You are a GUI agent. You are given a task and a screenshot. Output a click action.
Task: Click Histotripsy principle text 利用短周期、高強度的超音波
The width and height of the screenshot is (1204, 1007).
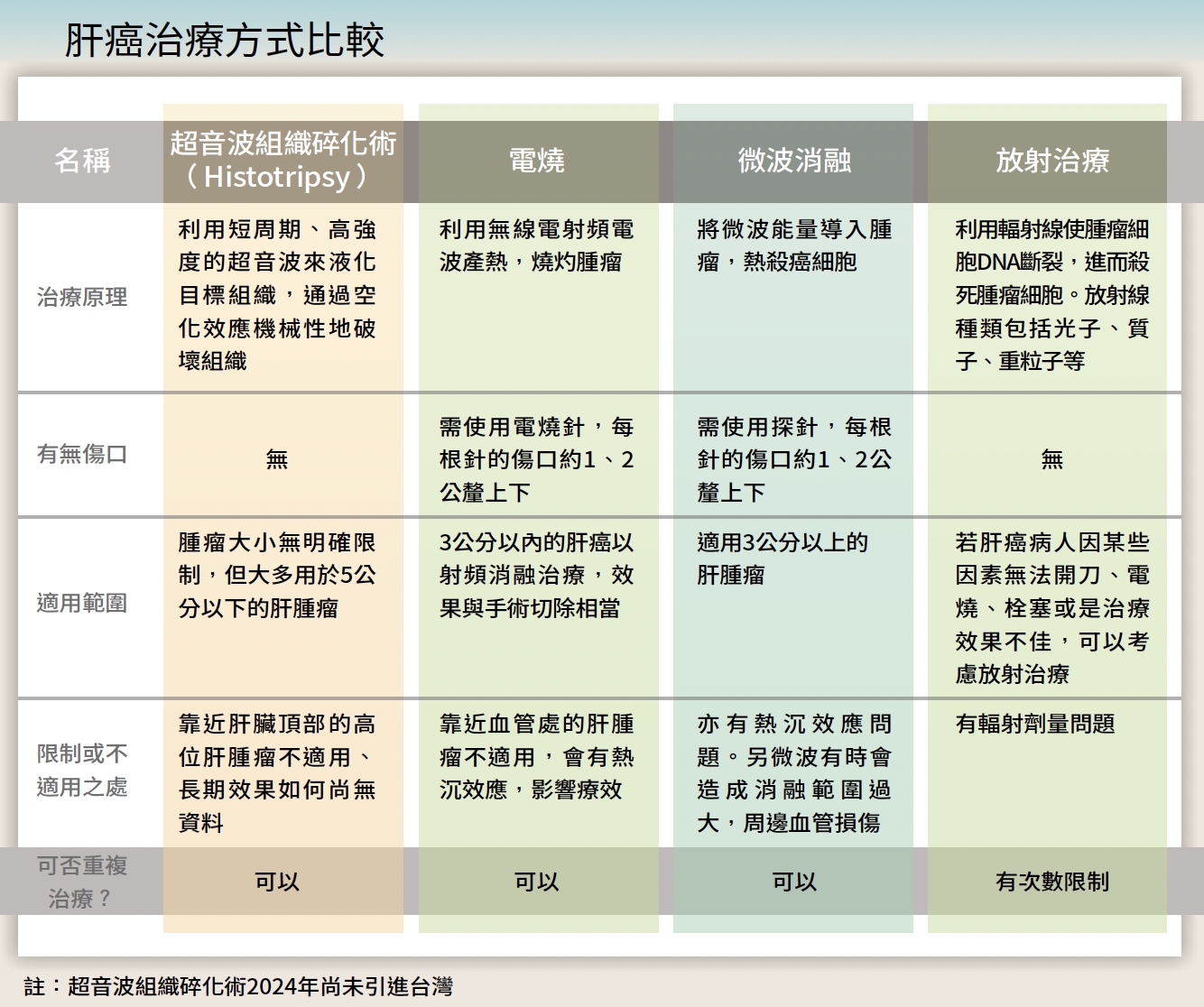277,295
